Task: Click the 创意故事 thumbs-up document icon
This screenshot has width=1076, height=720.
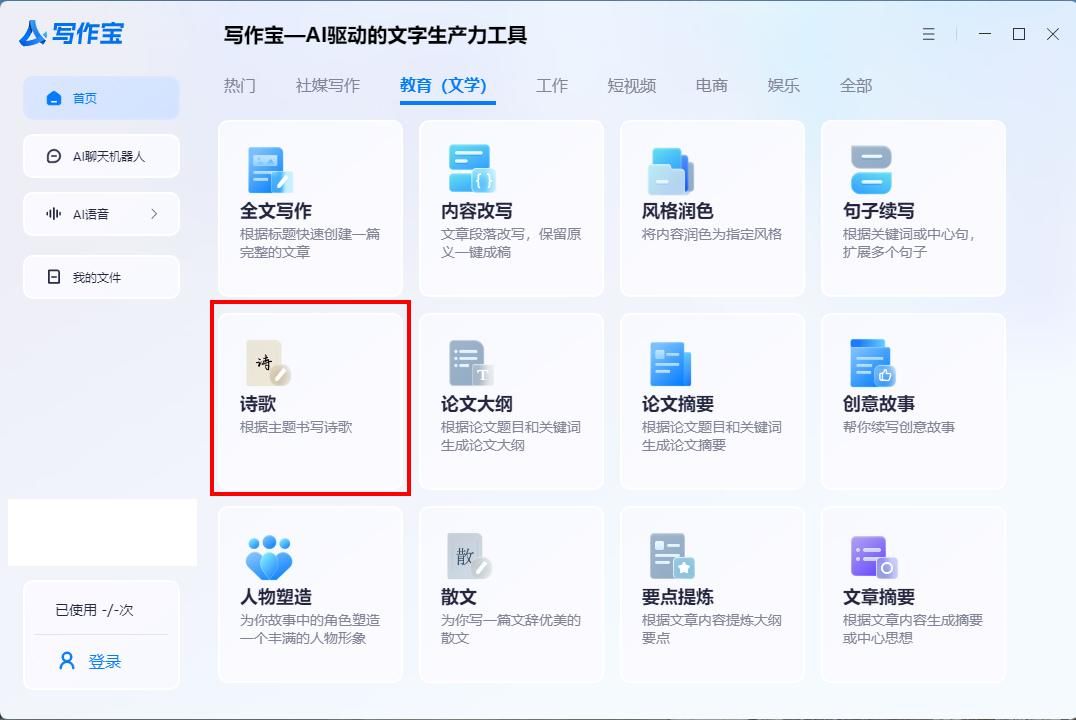Action: click(x=872, y=363)
